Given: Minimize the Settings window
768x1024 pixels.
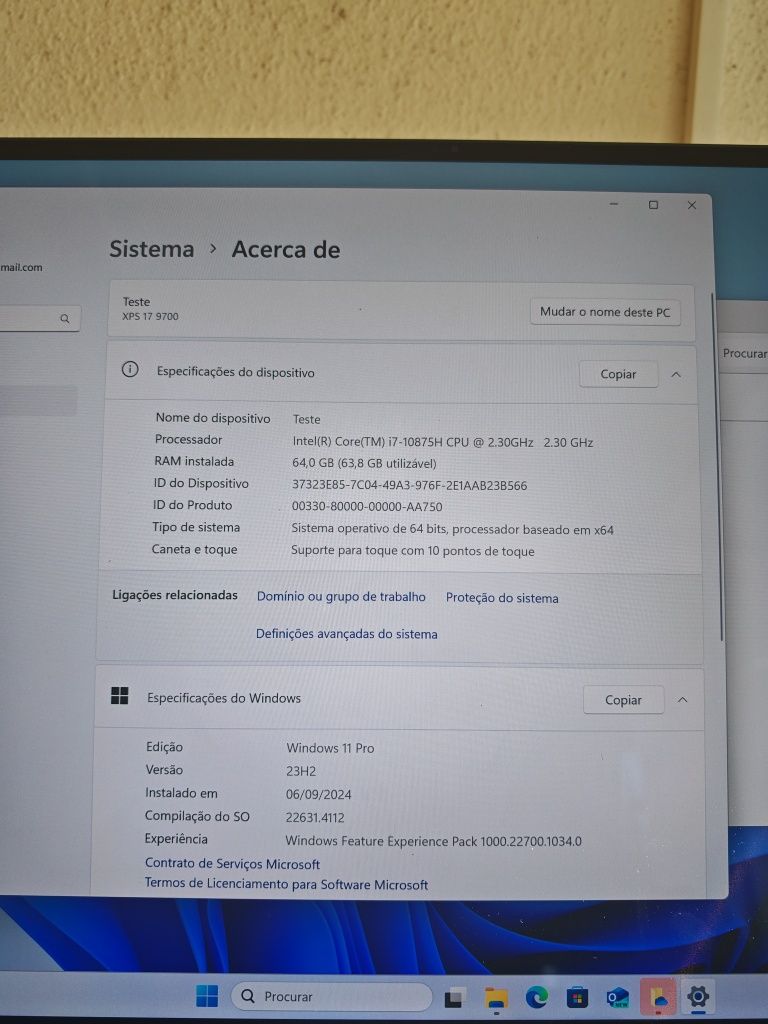Looking at the screenshot, I should tap(614, 204).
